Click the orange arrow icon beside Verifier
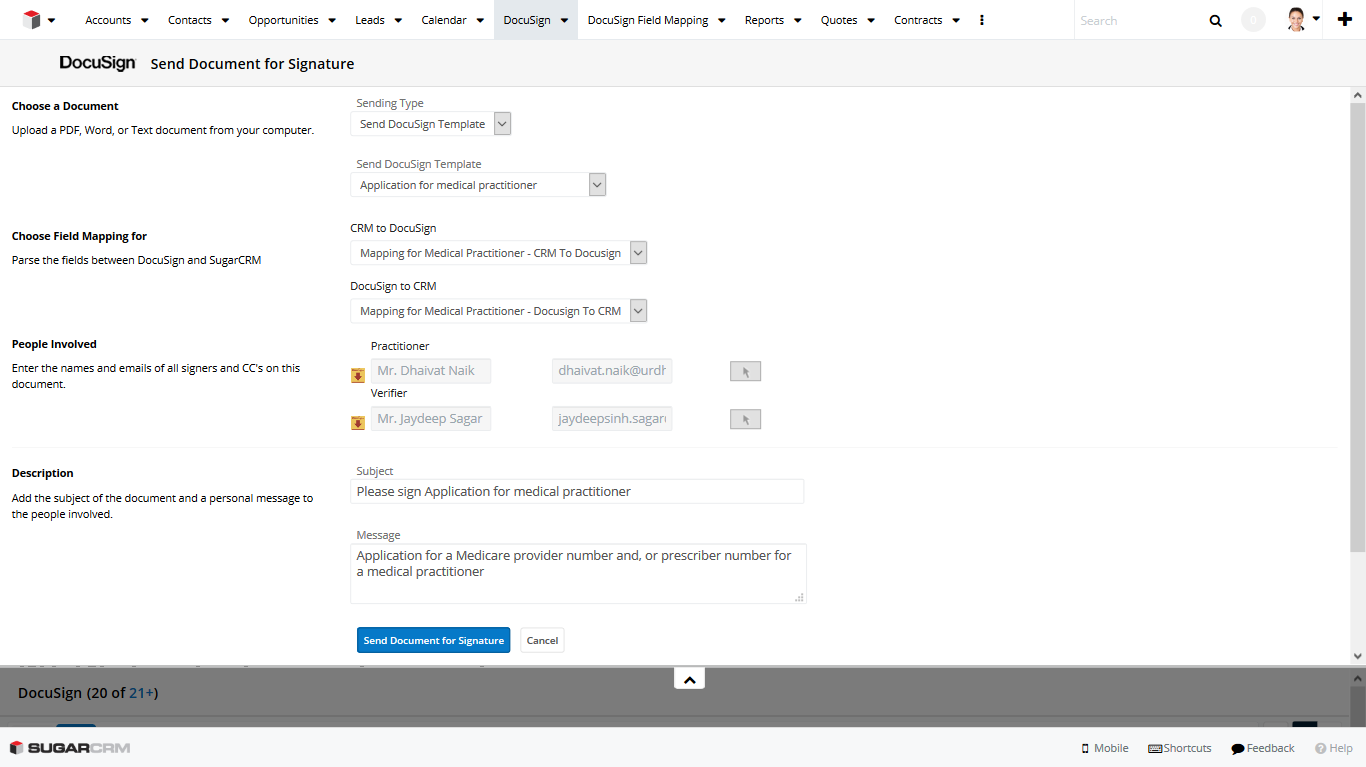Viewport: 1366px width, 767px height. pos(358,423)
